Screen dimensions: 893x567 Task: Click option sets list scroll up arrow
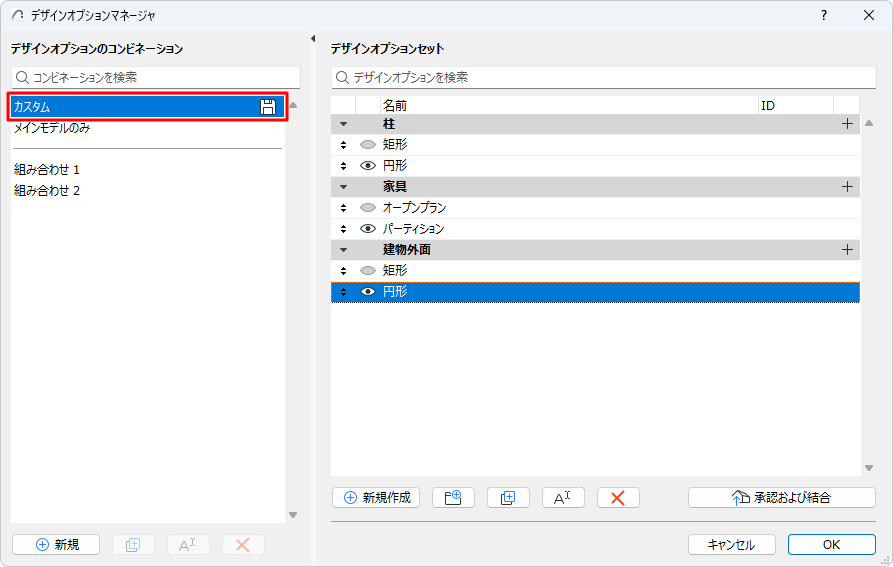coord(869,124)
